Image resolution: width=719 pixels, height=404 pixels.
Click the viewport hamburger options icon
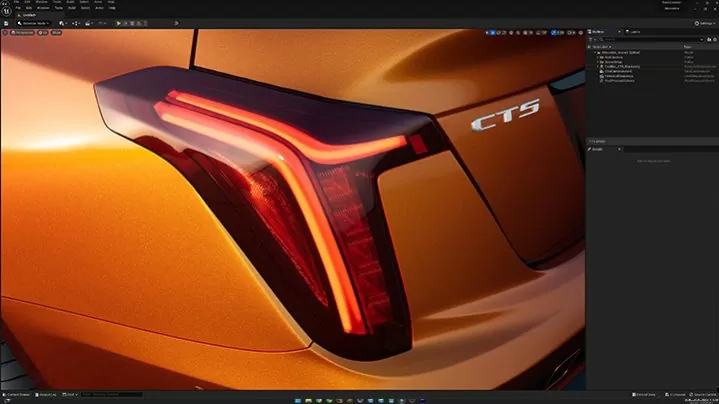(x=5, y=32)
